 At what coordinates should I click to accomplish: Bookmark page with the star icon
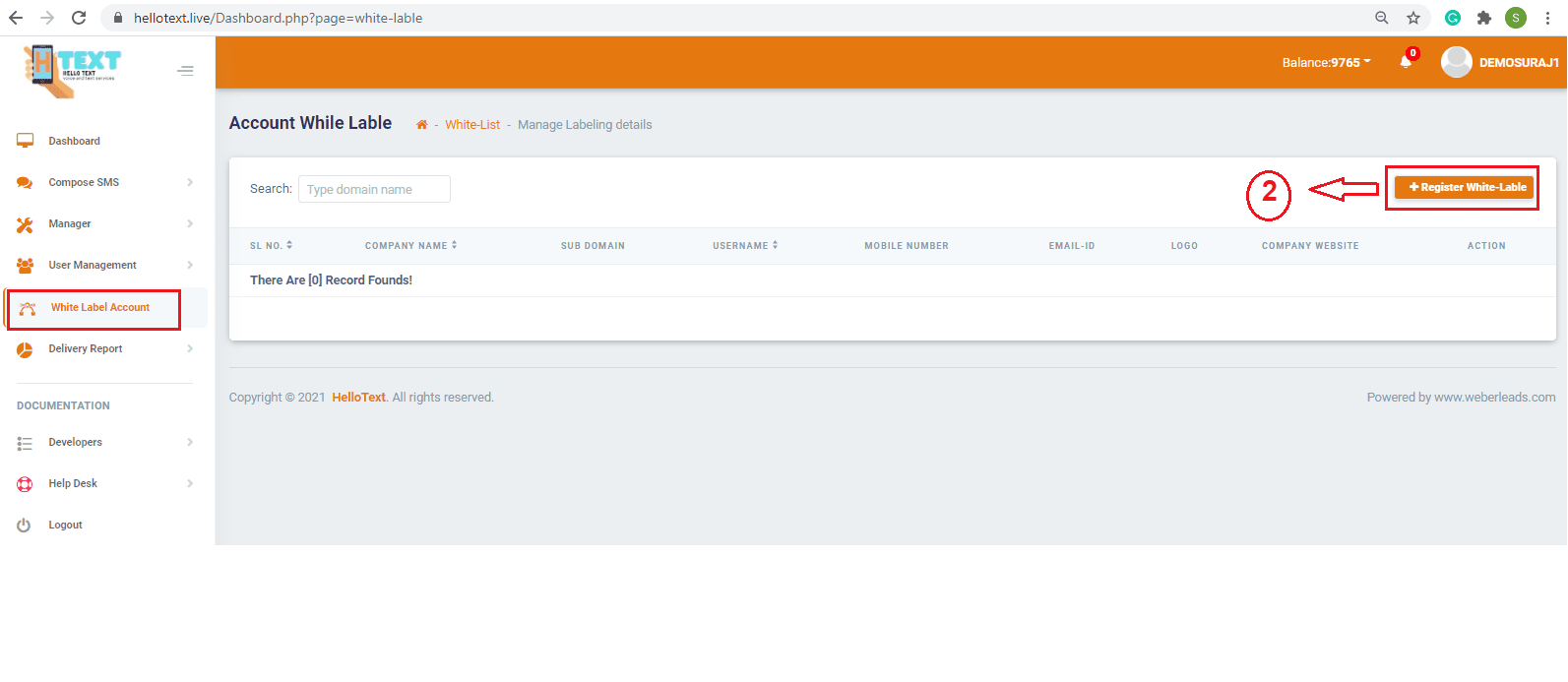(1413, 18)
